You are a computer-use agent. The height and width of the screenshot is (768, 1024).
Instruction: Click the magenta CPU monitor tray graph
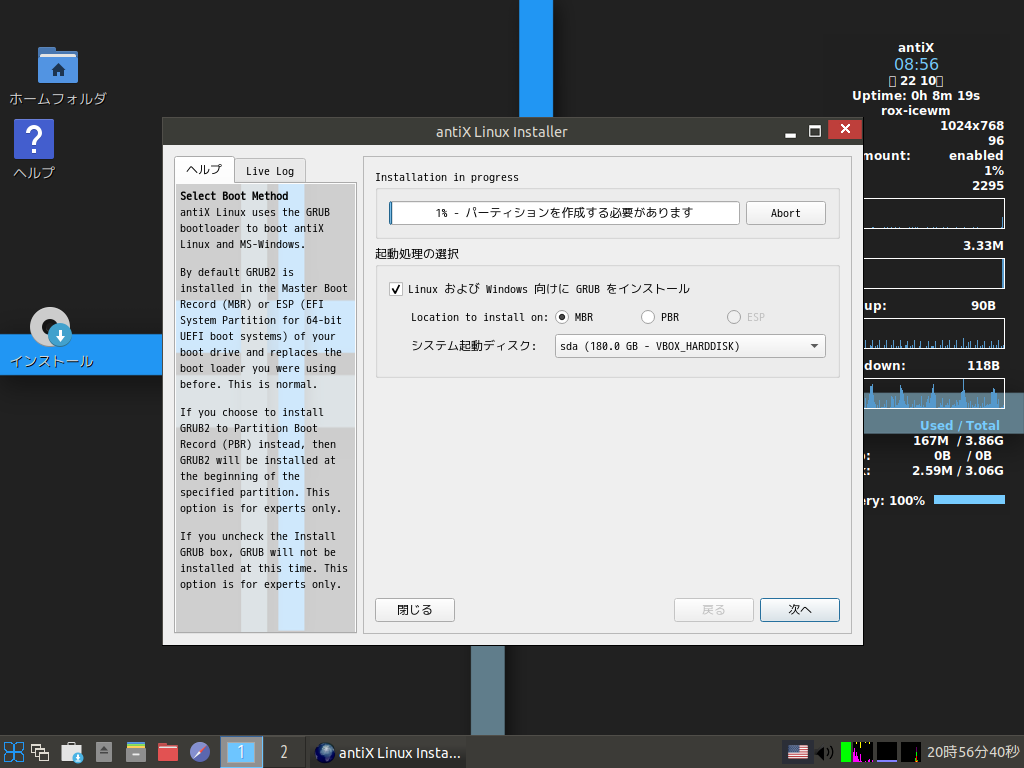point(863,752)
